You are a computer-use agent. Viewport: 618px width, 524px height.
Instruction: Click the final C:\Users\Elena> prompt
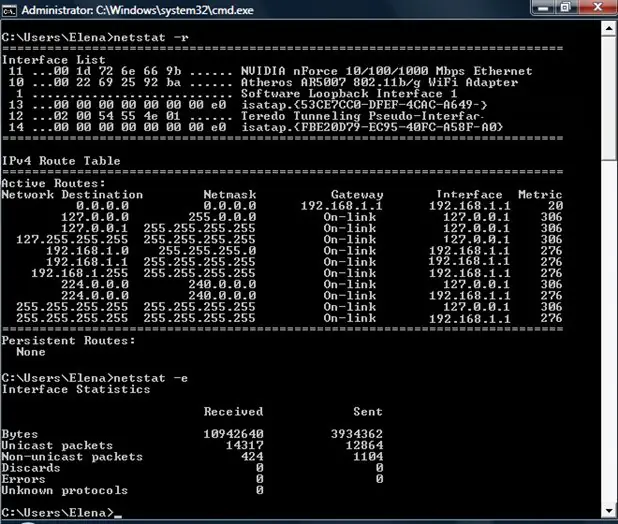click(57, 513)
